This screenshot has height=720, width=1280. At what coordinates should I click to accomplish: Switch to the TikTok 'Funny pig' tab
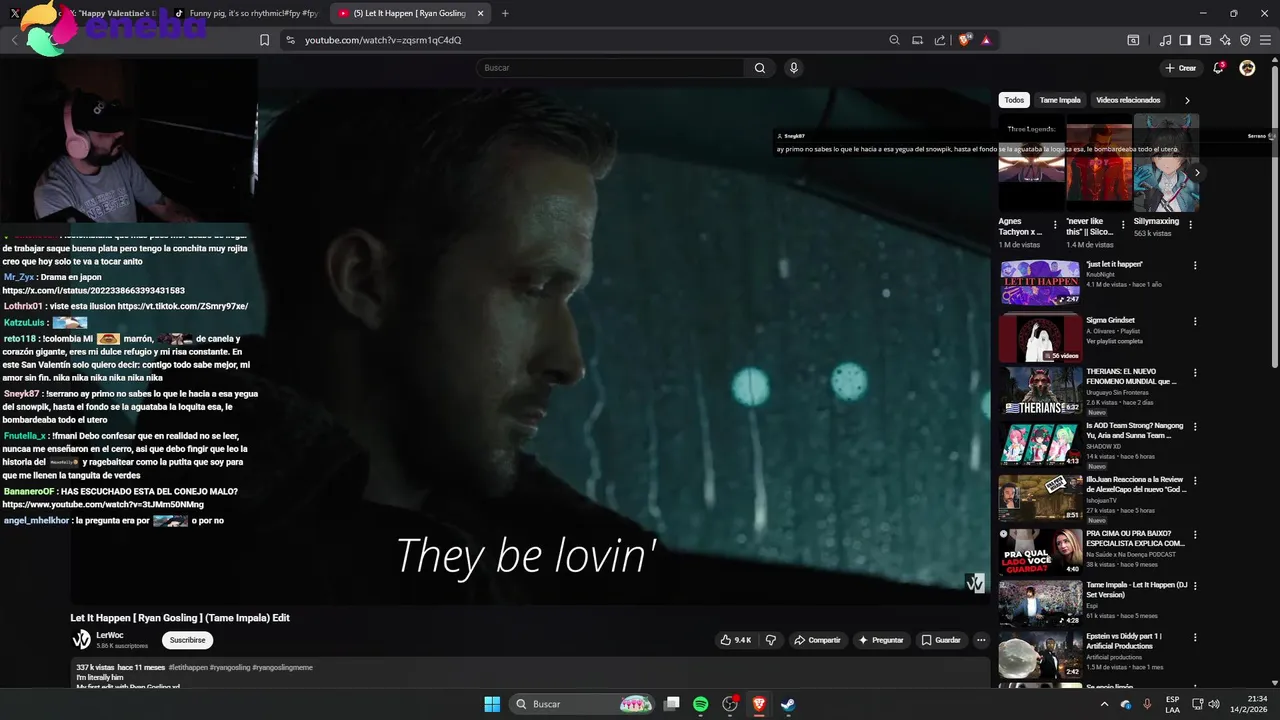click(x=245, y=14)
